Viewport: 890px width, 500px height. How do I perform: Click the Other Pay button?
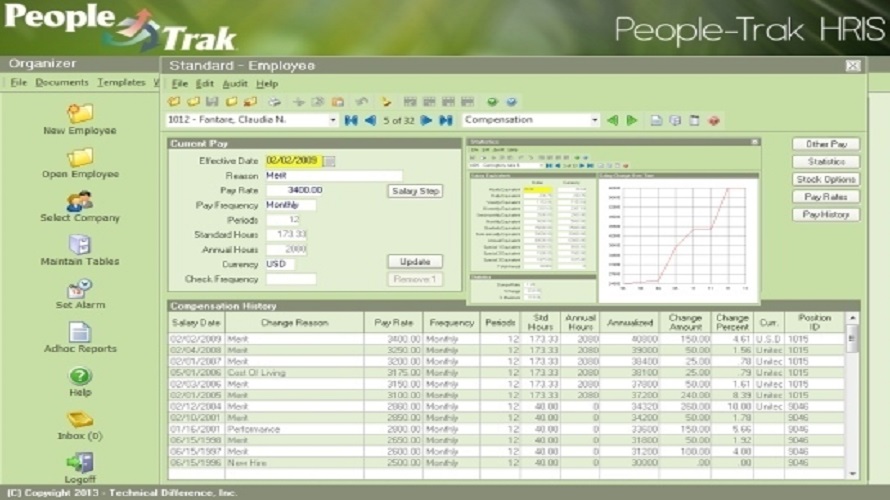coord(826,144)
